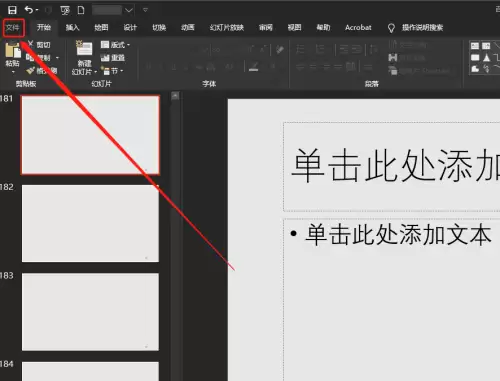Image resolution: width=500 pixels, height=381 pixels.
Task: Click the 单击此处添加文本 content placeholder
Action: tap(399, 235)
